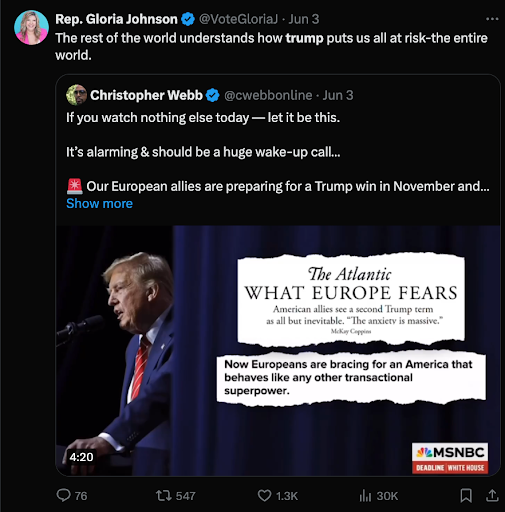Open Rep. Gloria Johnson display name
Viewport: 505px width, 512px height.
(116, 19)
